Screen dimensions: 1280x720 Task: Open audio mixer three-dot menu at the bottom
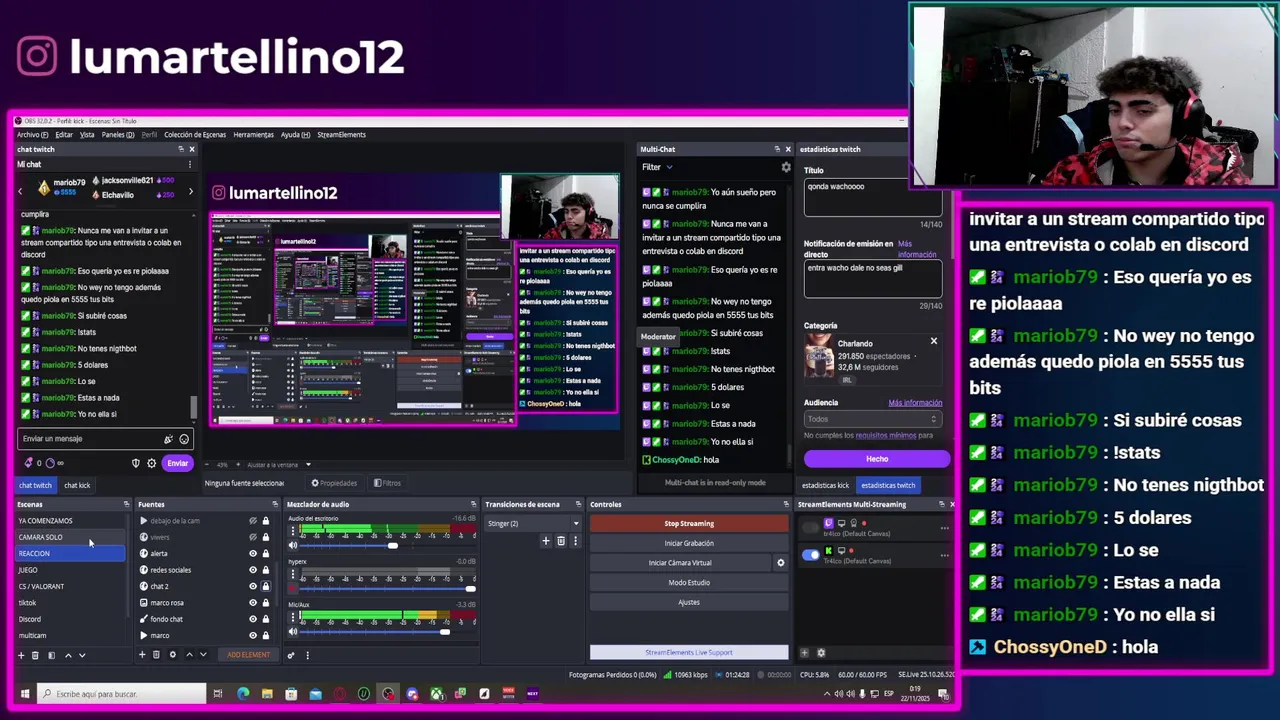(x=307, y=655)
